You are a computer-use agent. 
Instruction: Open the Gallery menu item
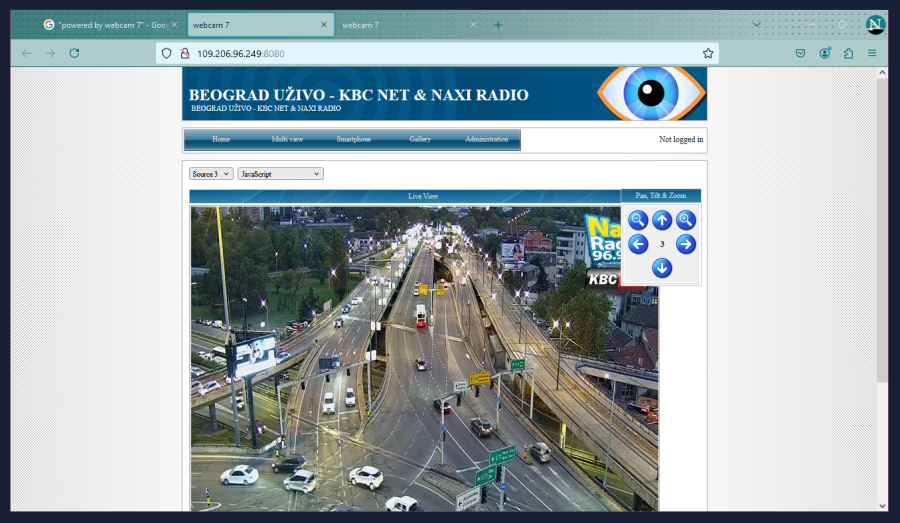(x=420, y=140)
